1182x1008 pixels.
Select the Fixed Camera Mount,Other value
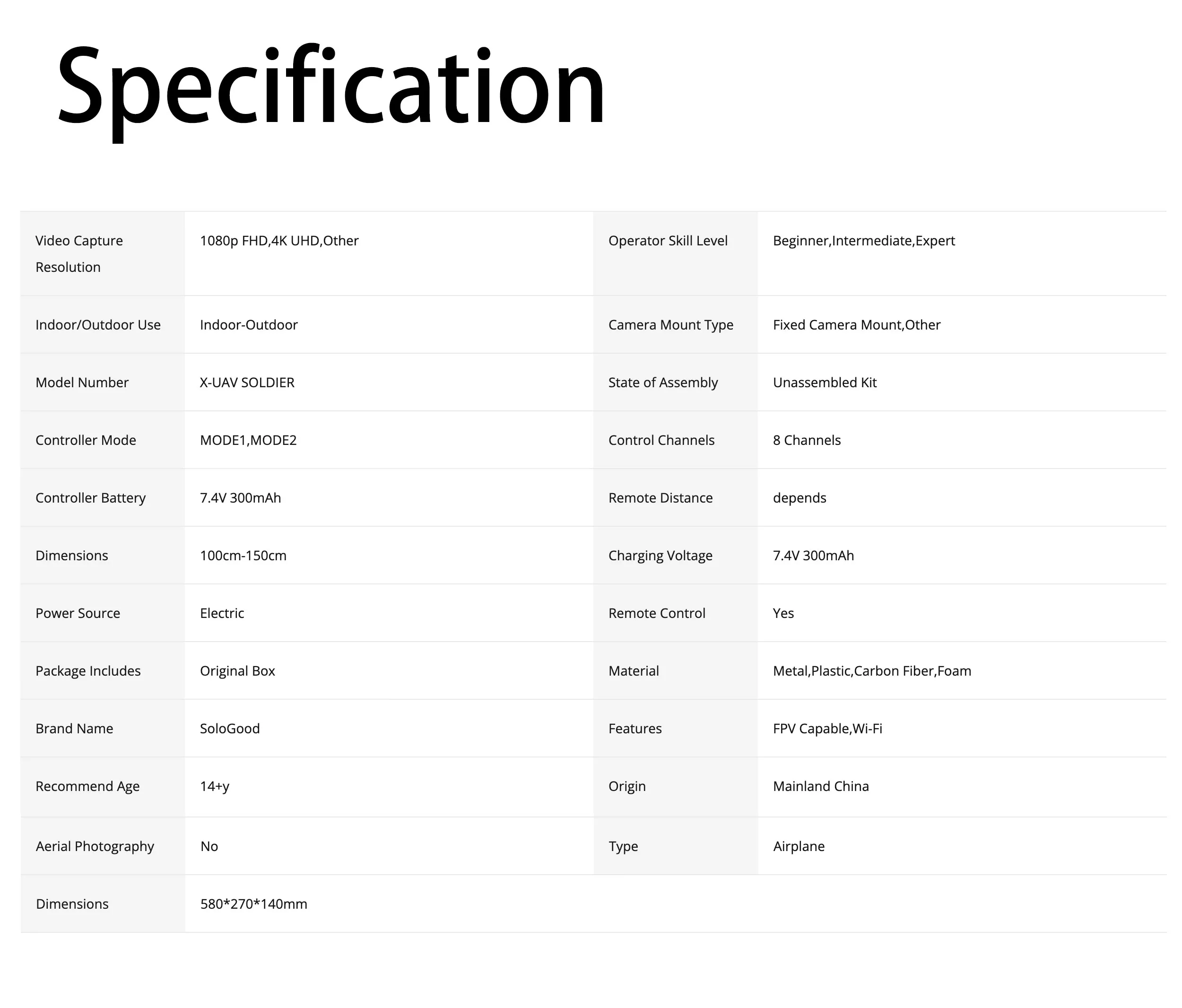(x=856, y=325)
